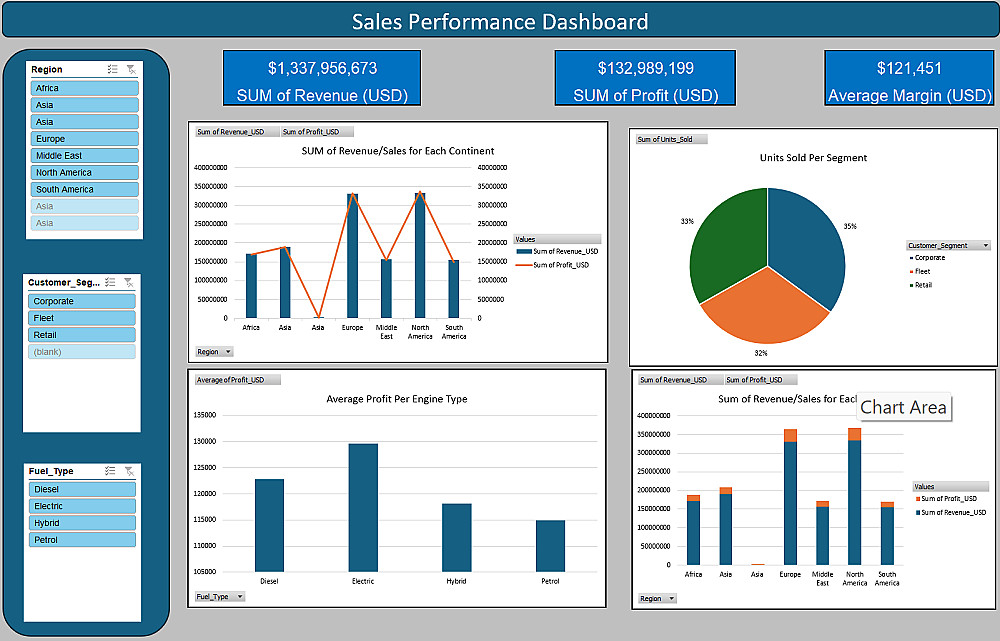Screen dimensions: 1000x641
Task: Select the Hybrid bar in engine type chart
Action: 457,538
